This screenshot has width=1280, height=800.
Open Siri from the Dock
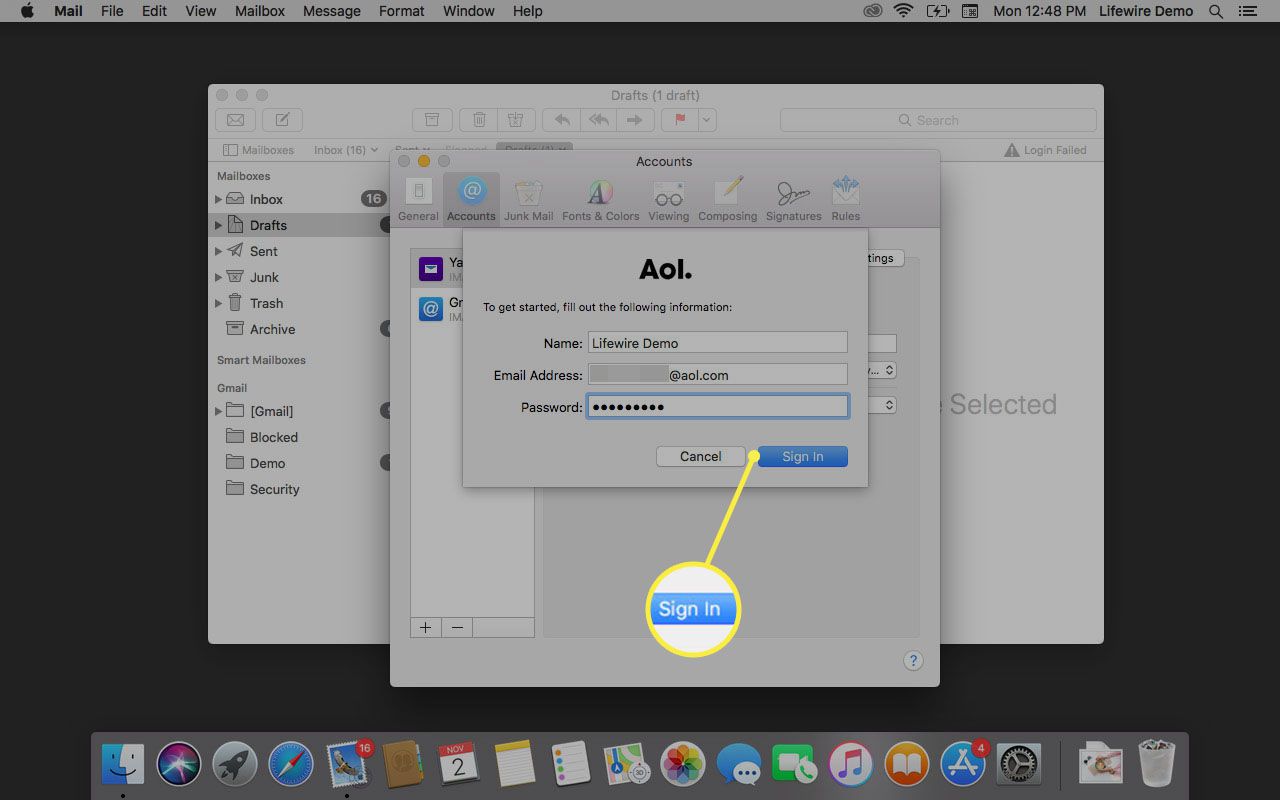[x=179, y=765]
